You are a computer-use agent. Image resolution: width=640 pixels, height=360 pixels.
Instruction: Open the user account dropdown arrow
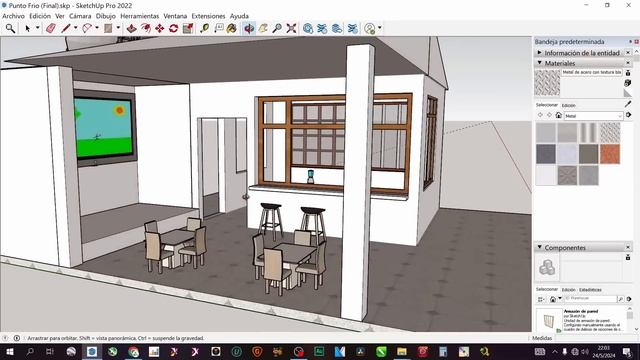point(380,28)
